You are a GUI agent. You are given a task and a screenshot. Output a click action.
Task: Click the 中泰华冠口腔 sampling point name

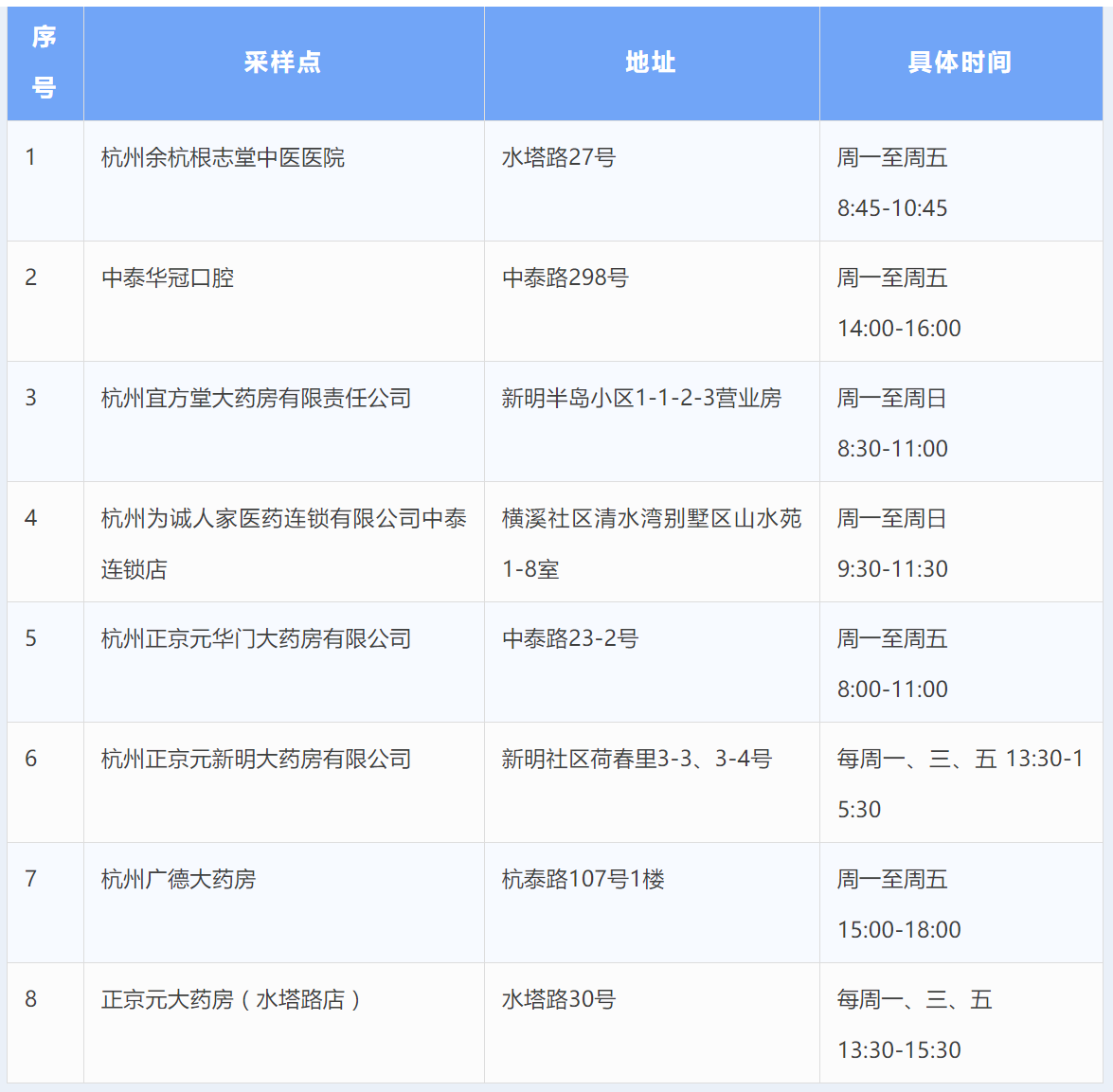coord(168,277)
